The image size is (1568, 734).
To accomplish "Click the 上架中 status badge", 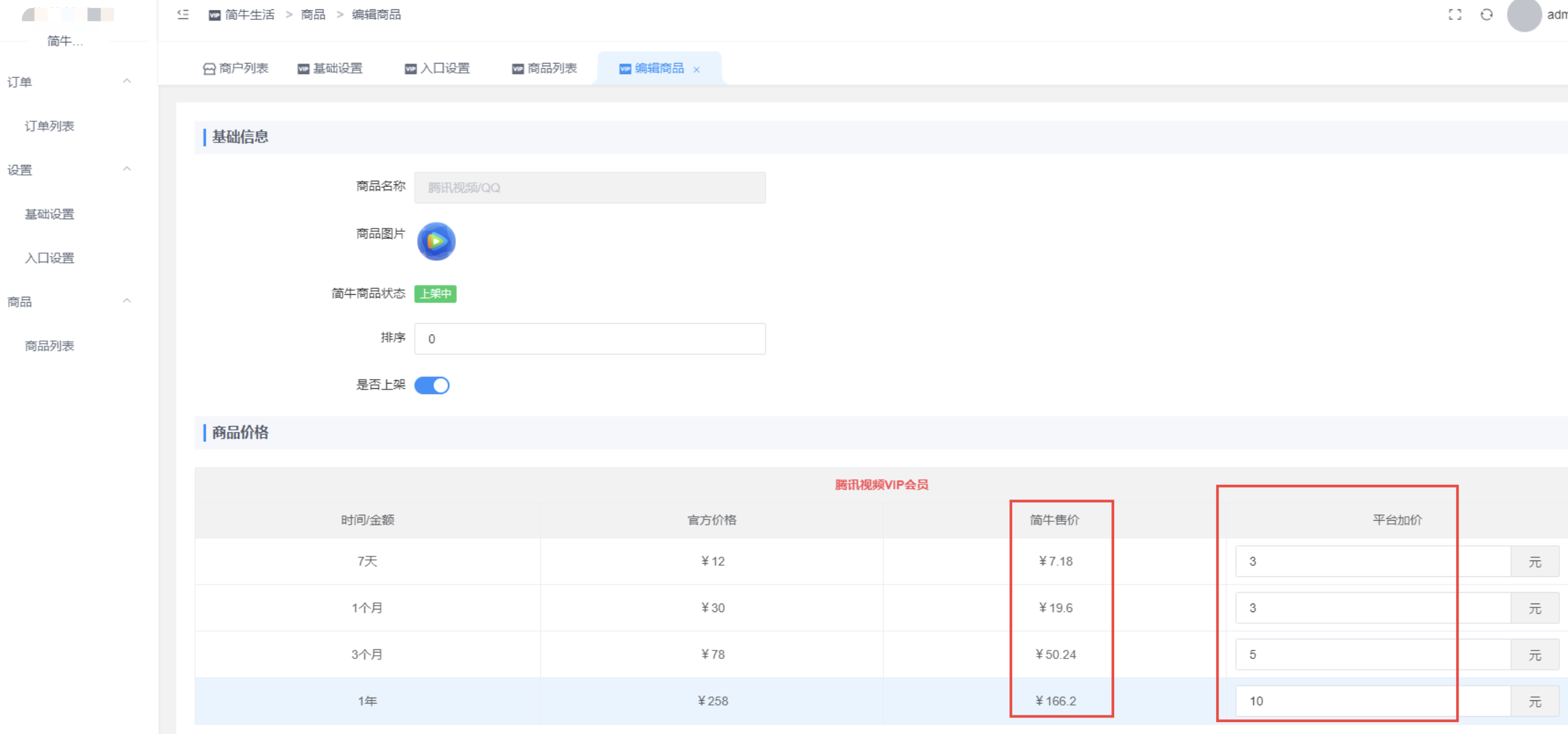I will 435,293.
